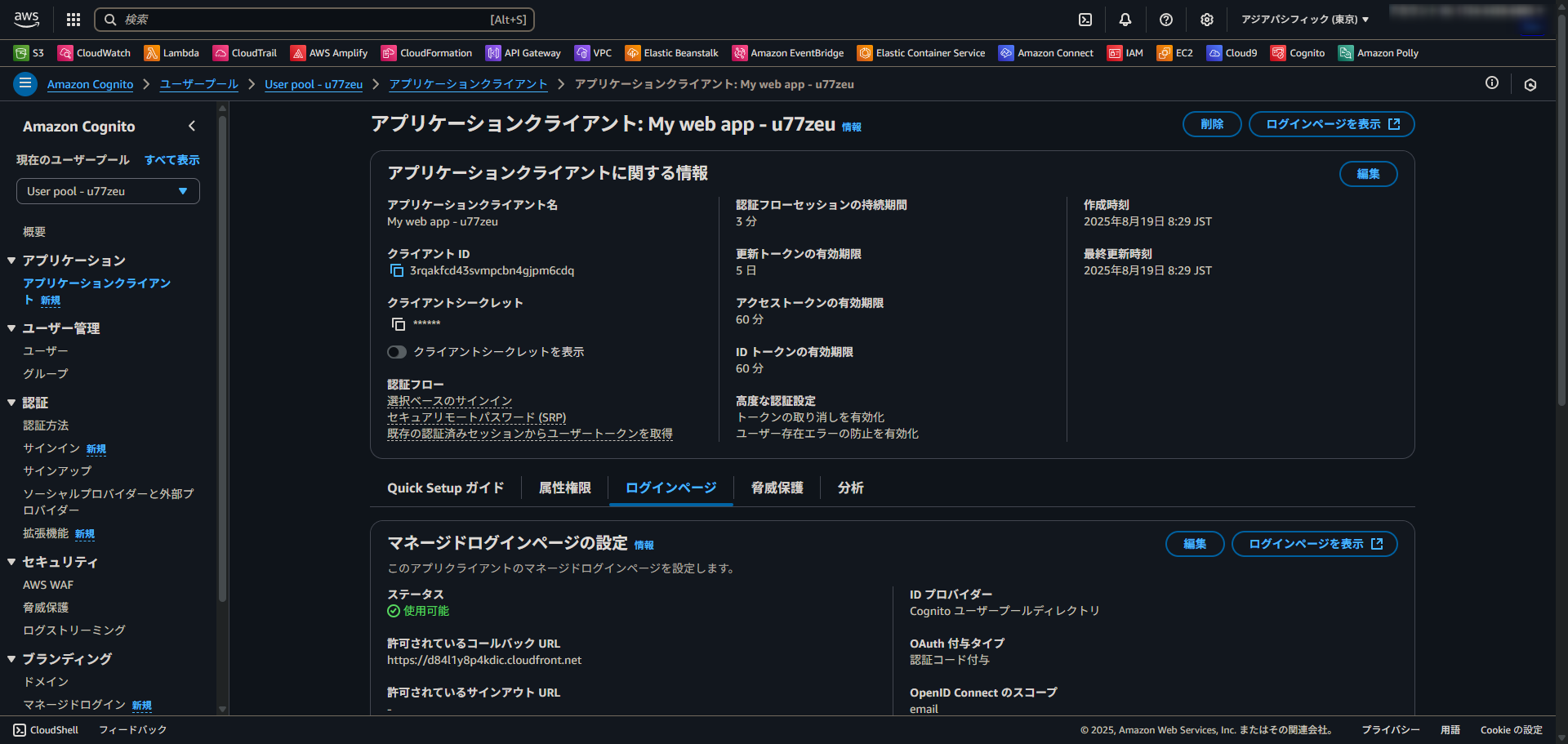Copy the client secret to clipboard
The width and height of the screenshot is (1568, 744).
click(398, 323)
